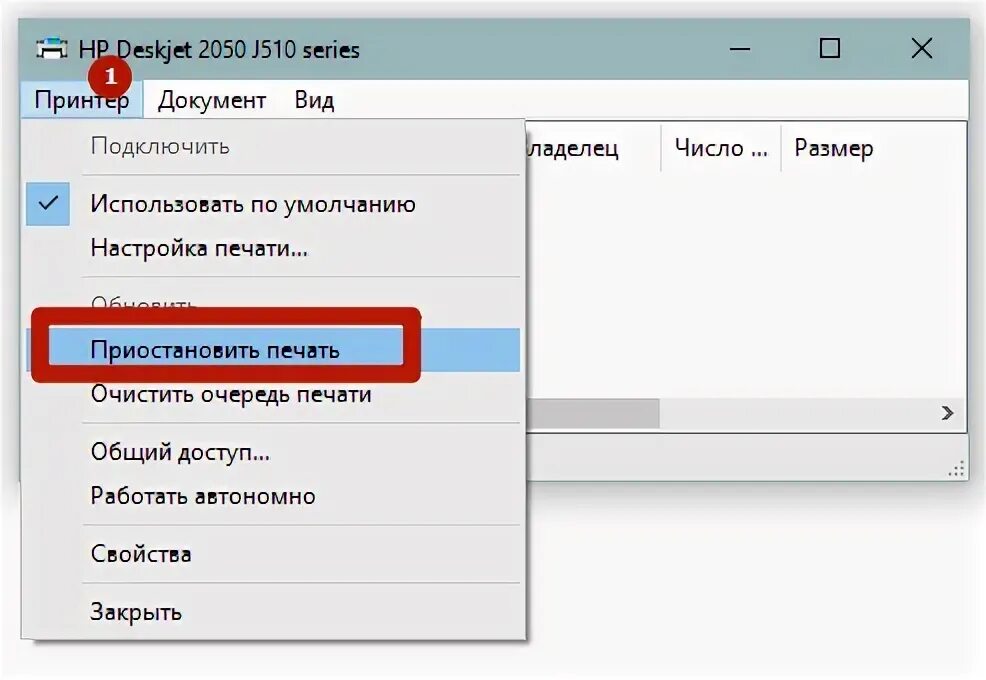Open Настройка печати... option

pos(274,248)
